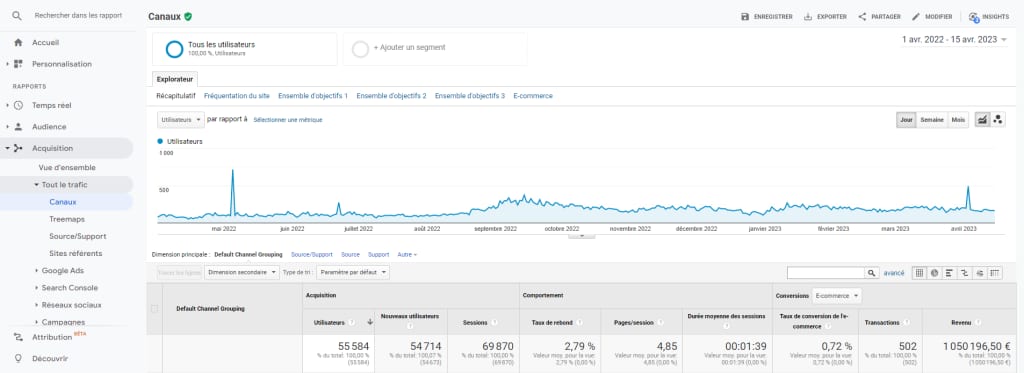Switch to the E-commerce metrics tab

coord(533,96)
